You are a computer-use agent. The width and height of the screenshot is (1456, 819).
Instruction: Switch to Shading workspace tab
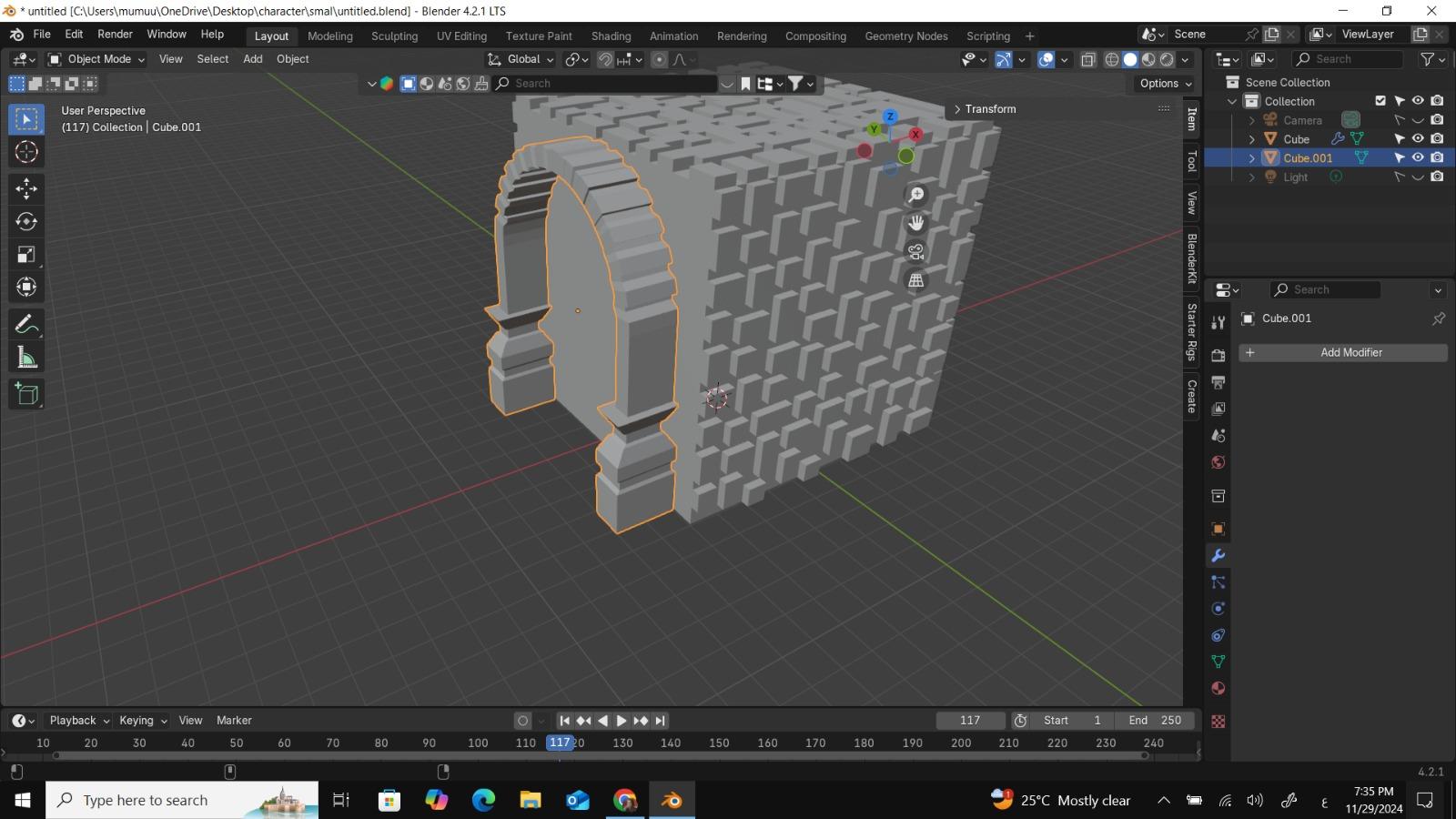coord(611,36)
